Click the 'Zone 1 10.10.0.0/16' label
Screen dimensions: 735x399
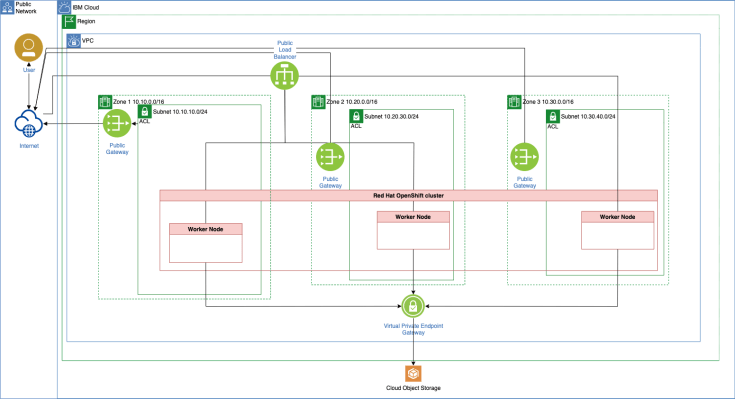[x=139, y=102]
